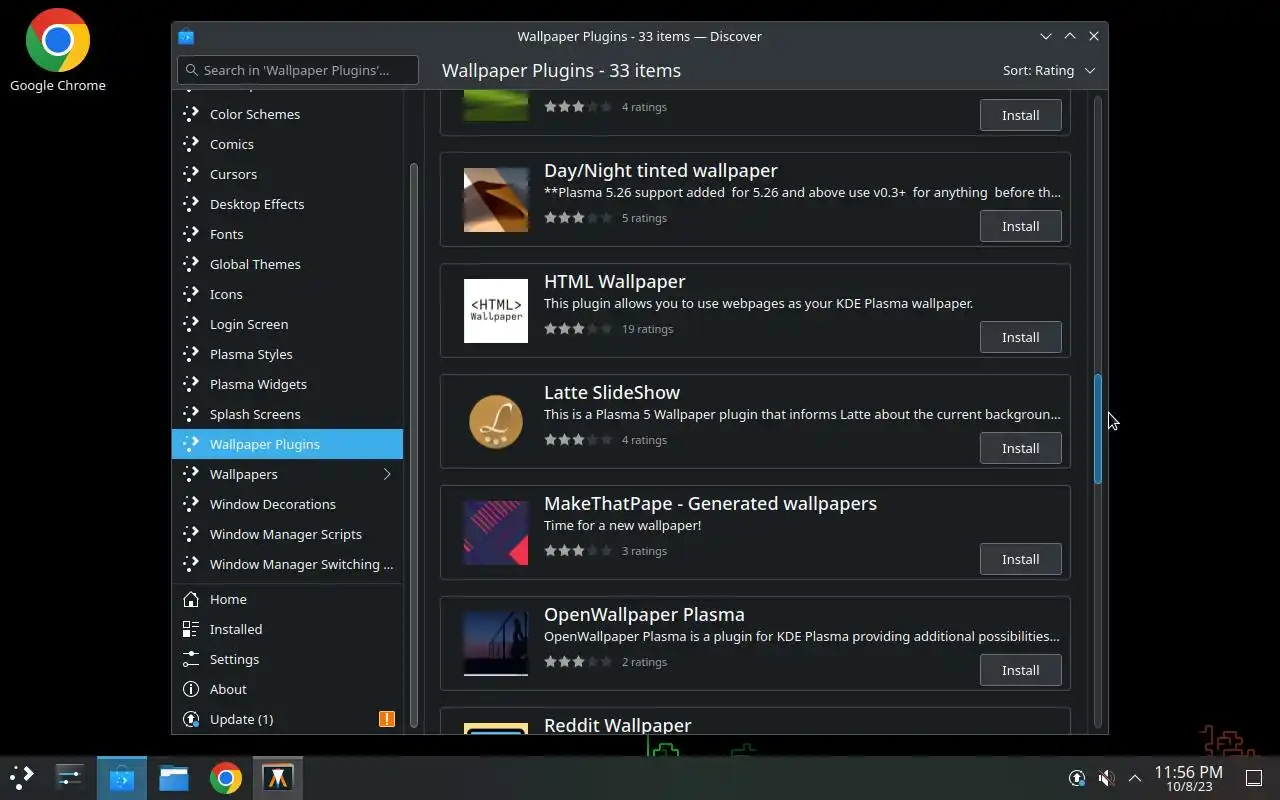This screenshot has height=800, width=1280.
Task: Open the MakeThatPape thumbnail
Action: [496, 533]
